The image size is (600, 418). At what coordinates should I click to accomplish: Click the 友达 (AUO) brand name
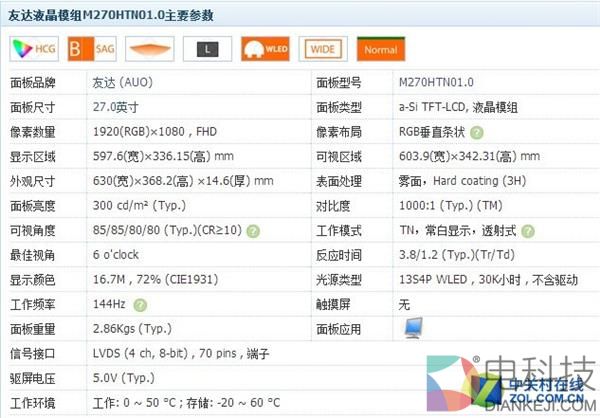pyautogui.click(x=122, y=82)
